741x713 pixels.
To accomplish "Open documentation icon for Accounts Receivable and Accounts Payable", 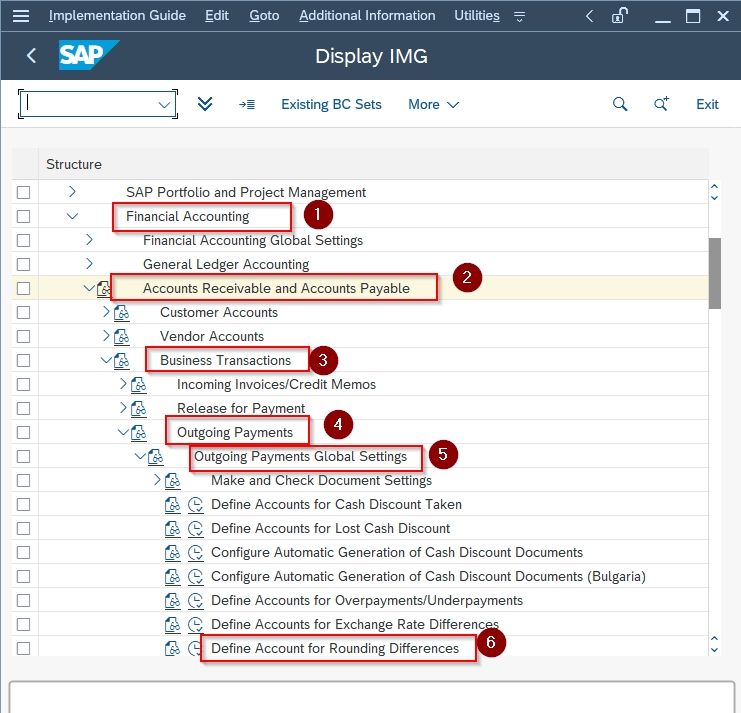I will click(x=103, y=289).
